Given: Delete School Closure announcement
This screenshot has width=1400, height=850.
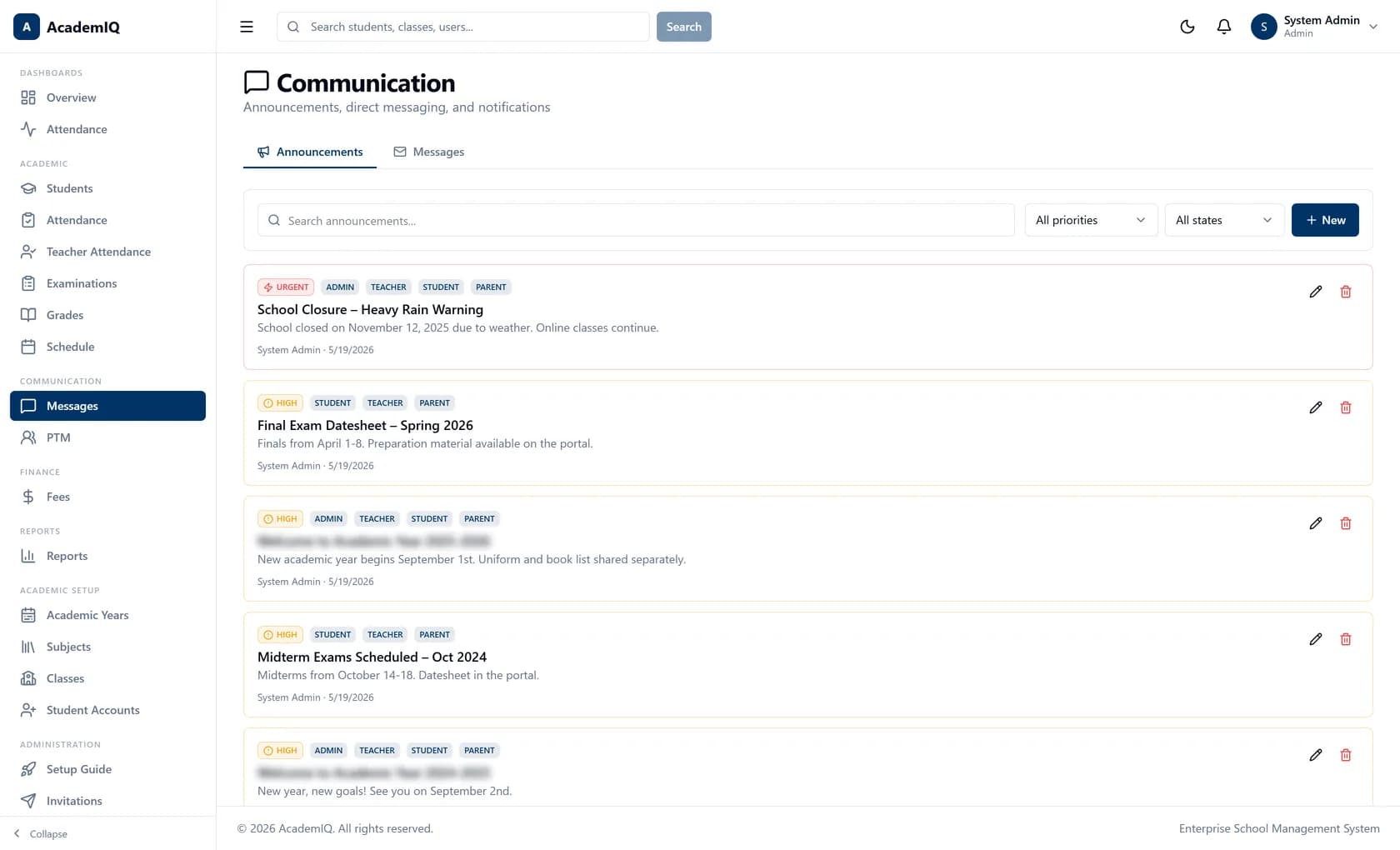Looking at the screenshot, I should 1346,292.
